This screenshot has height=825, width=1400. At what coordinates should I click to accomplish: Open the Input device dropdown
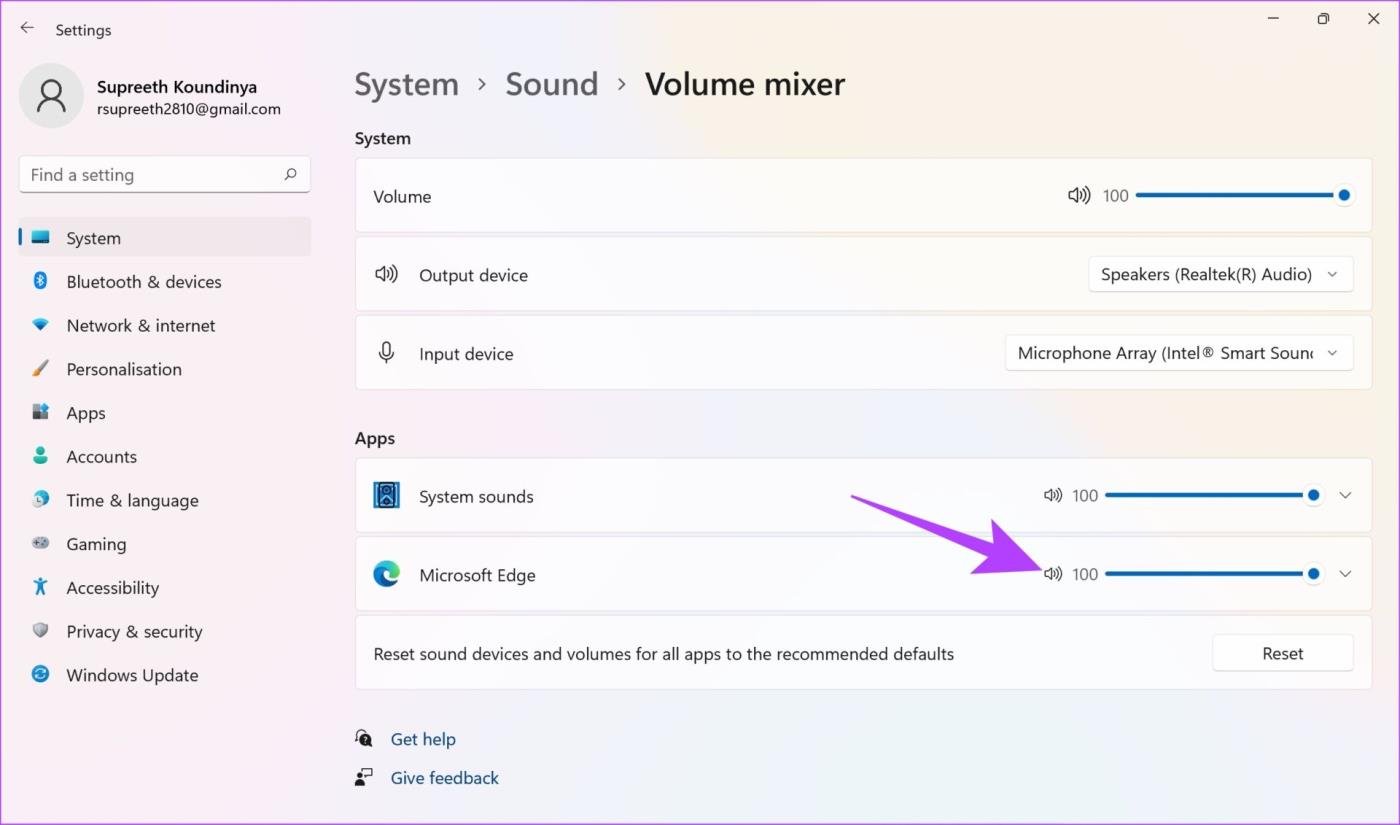point(1179,352)
